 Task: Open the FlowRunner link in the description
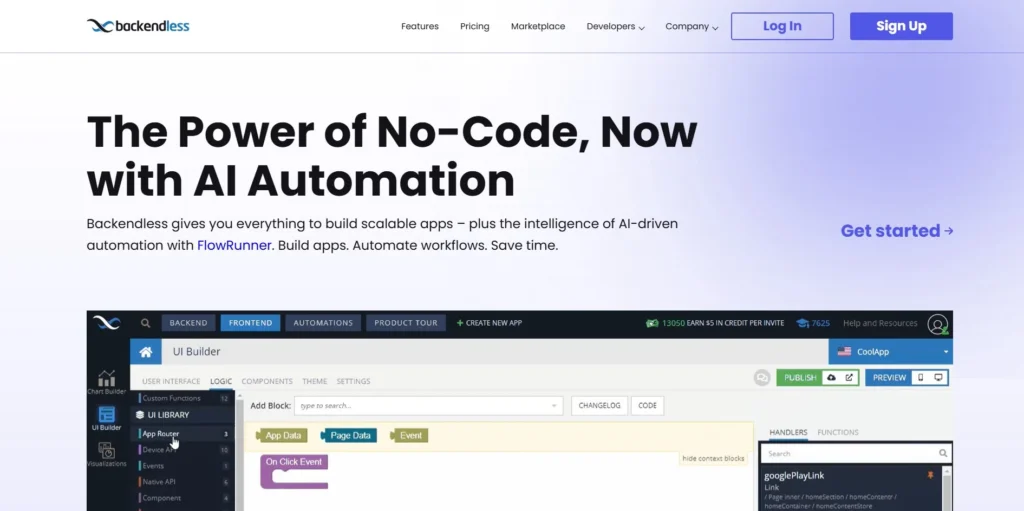tap(234, 246)
